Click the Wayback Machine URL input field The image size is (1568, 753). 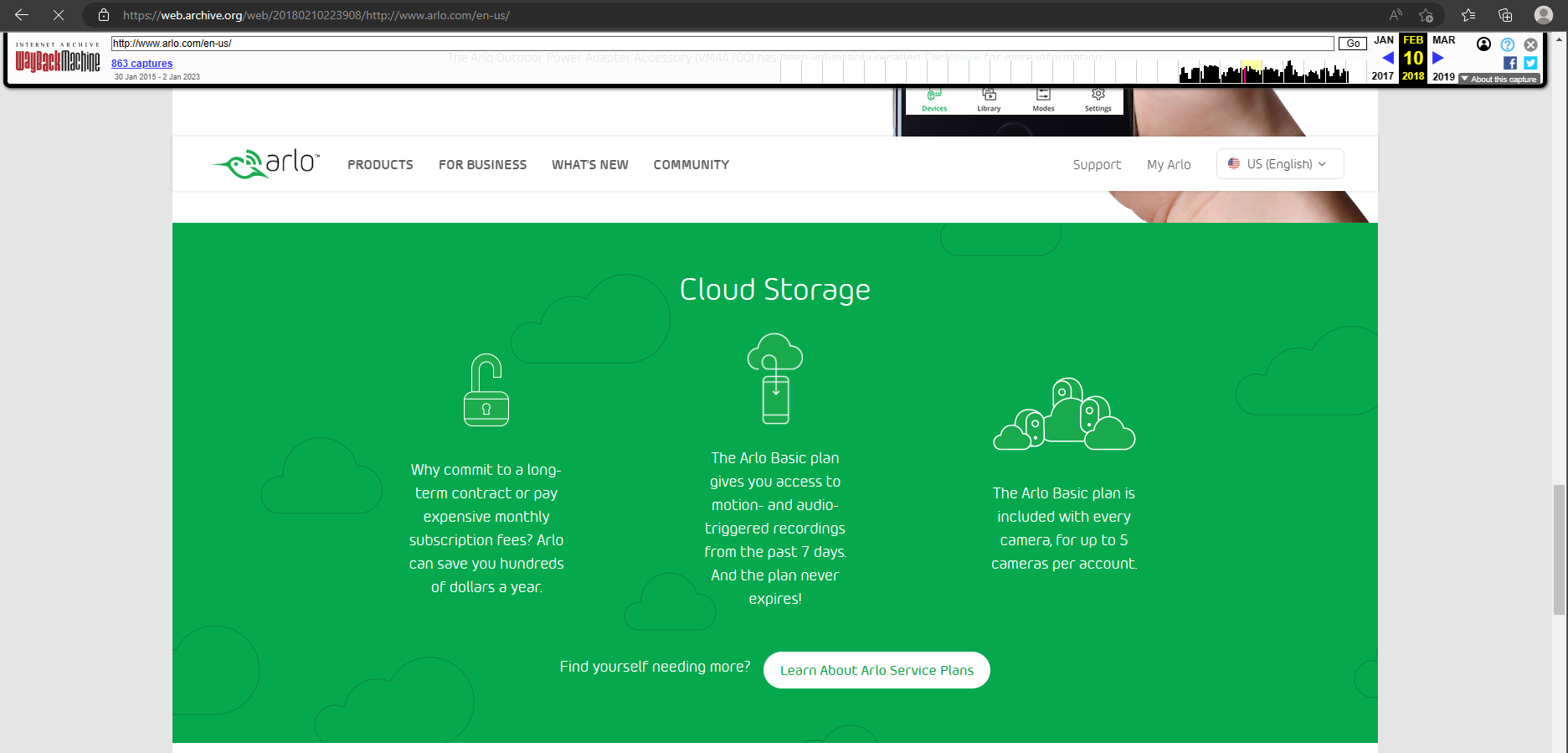[722, 44]
